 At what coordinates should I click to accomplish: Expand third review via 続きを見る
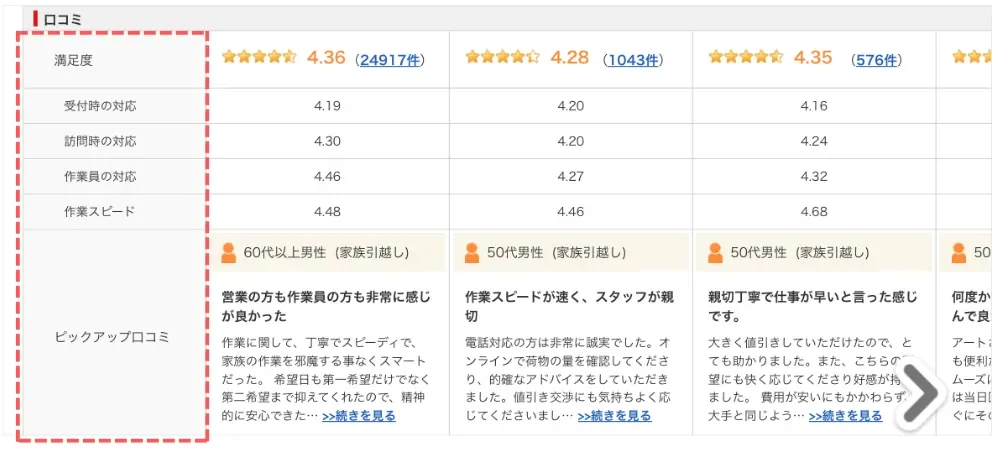(845, 416)
